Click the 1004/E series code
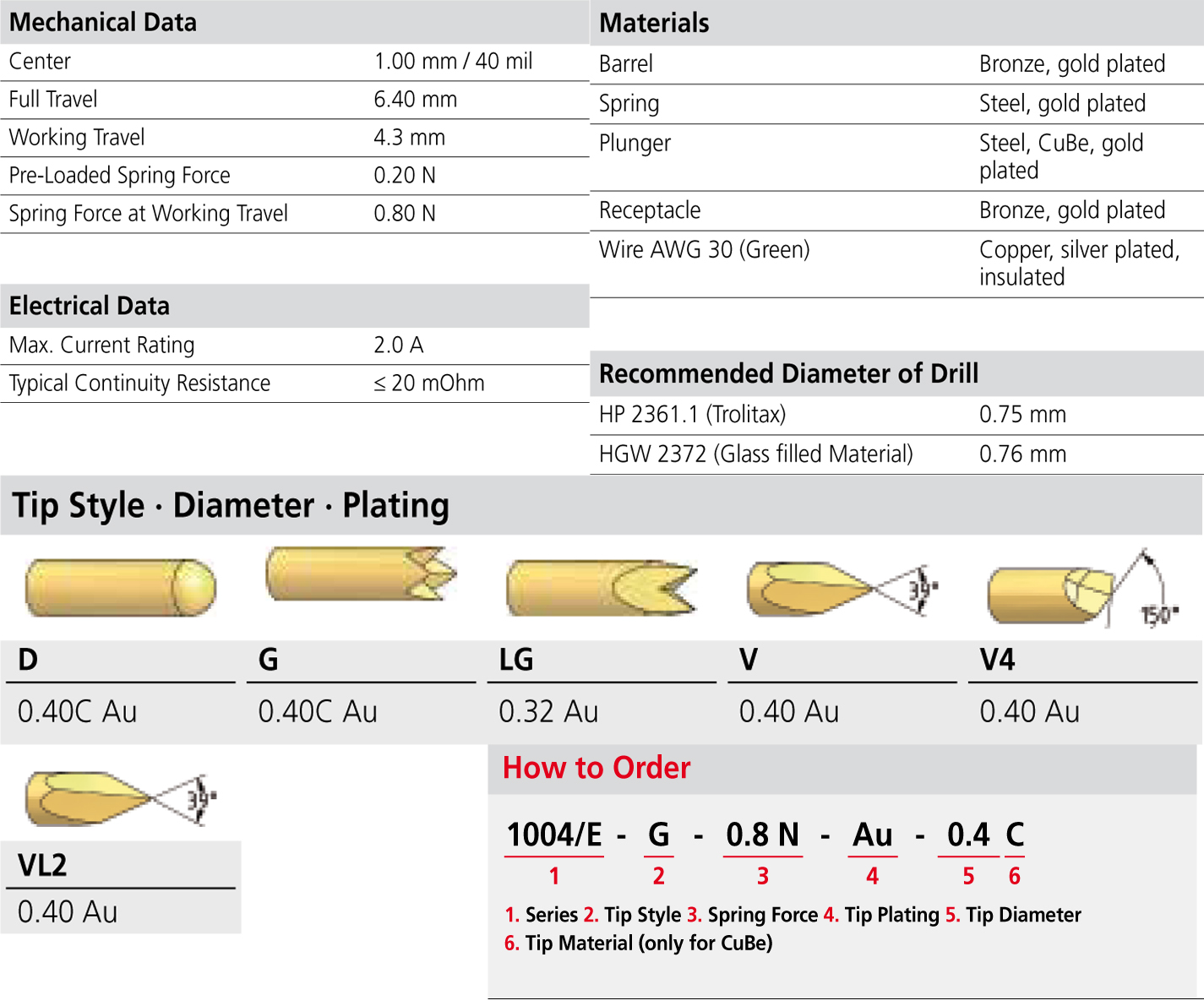This screenshot has width=1204, height=1006. [x=554, y=835]
